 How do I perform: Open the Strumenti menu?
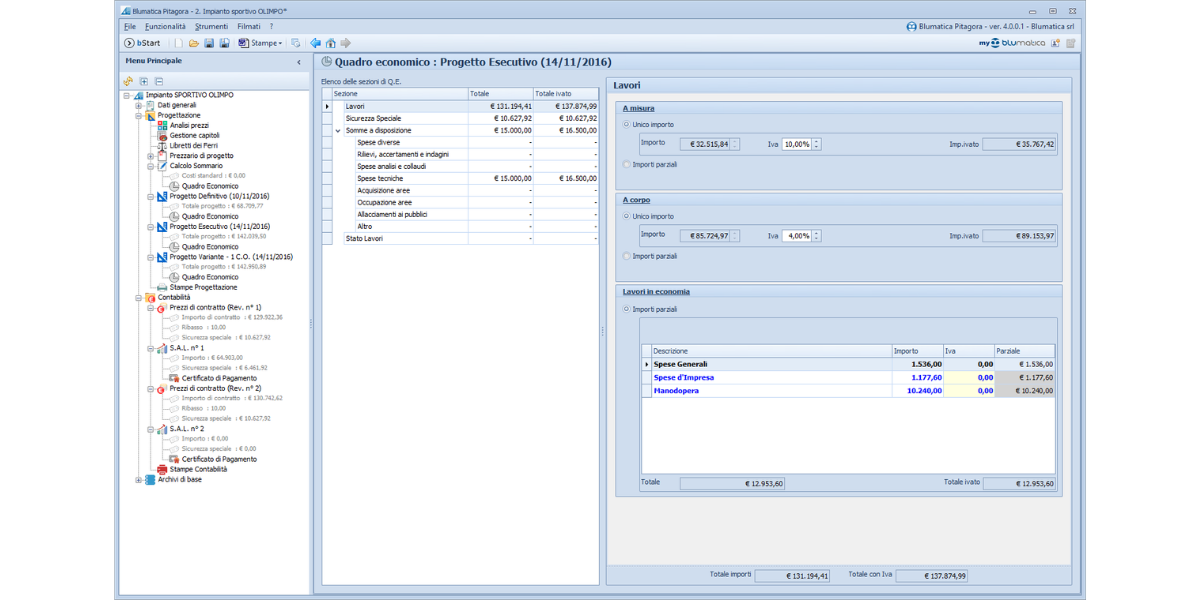point(211,26)
